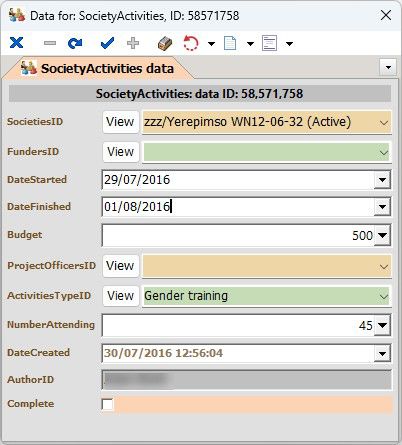Image resolution: width=402 pixels, height=445 pixels.
Task: Click the blue checkmark save icon
Action: point(107,43)
